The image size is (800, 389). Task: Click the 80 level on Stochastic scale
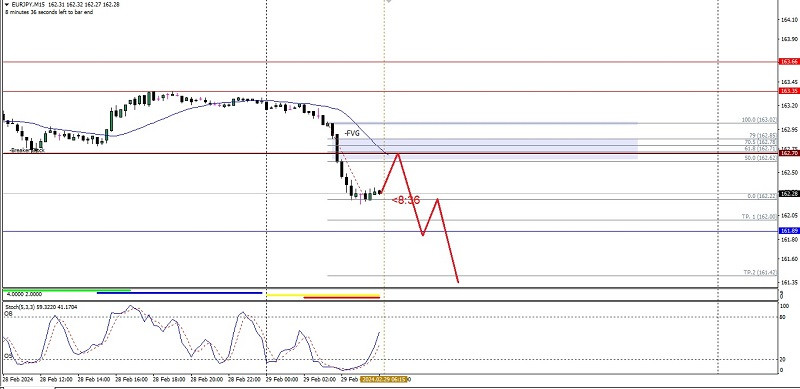click(x=783, y=317)
